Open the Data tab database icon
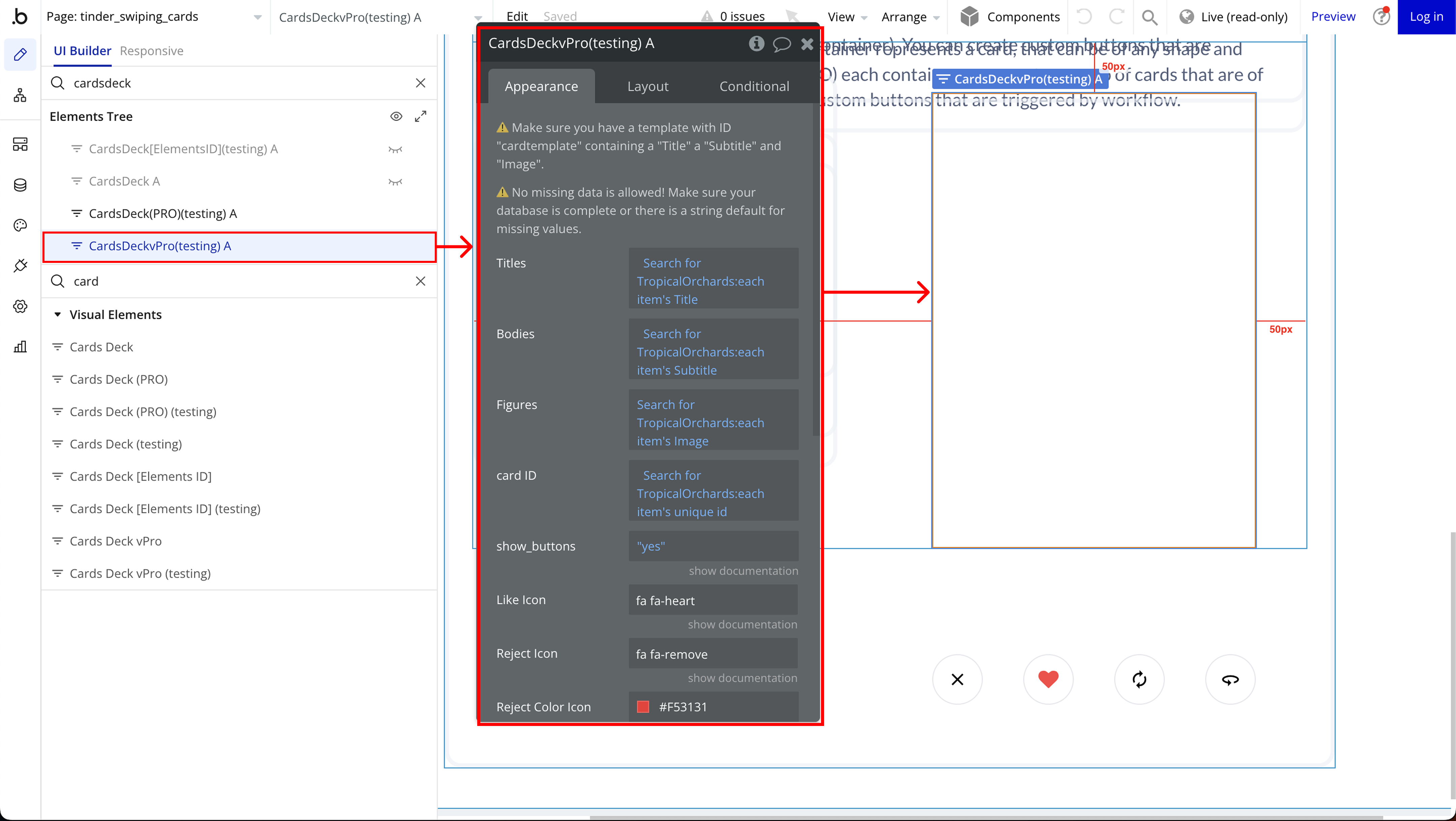This screenshot has height=821, width=1456. pyautogui.click(x=20, y=185)
